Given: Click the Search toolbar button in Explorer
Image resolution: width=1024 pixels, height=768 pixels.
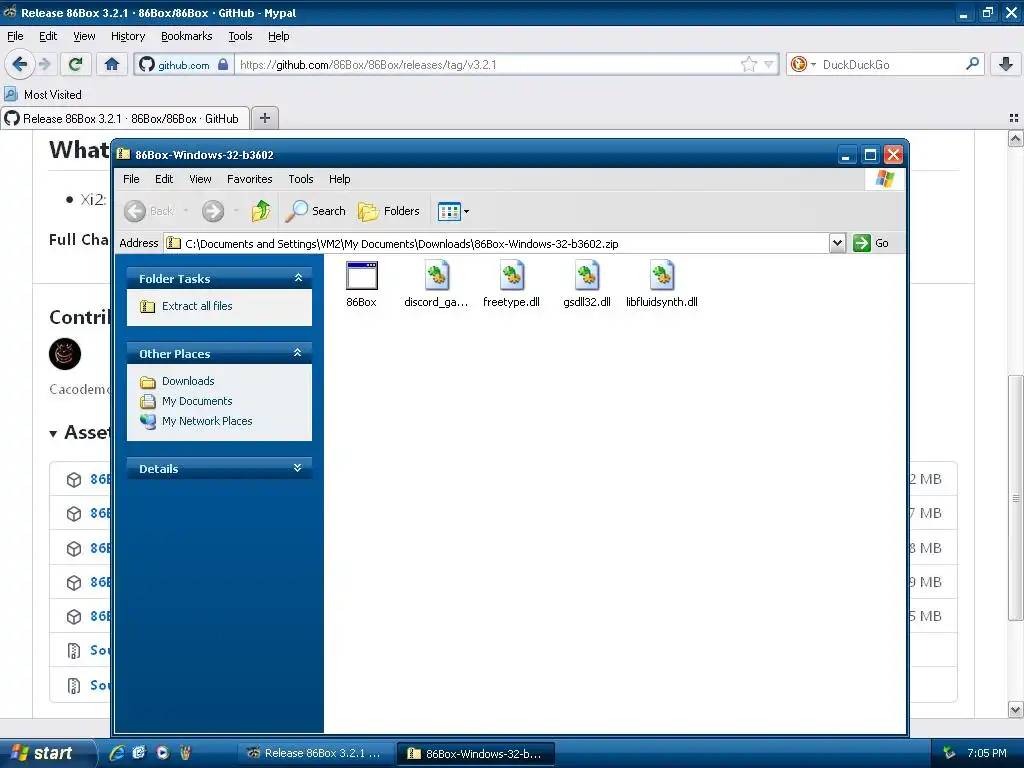Looking at the screenshot, I should (316, 211).
